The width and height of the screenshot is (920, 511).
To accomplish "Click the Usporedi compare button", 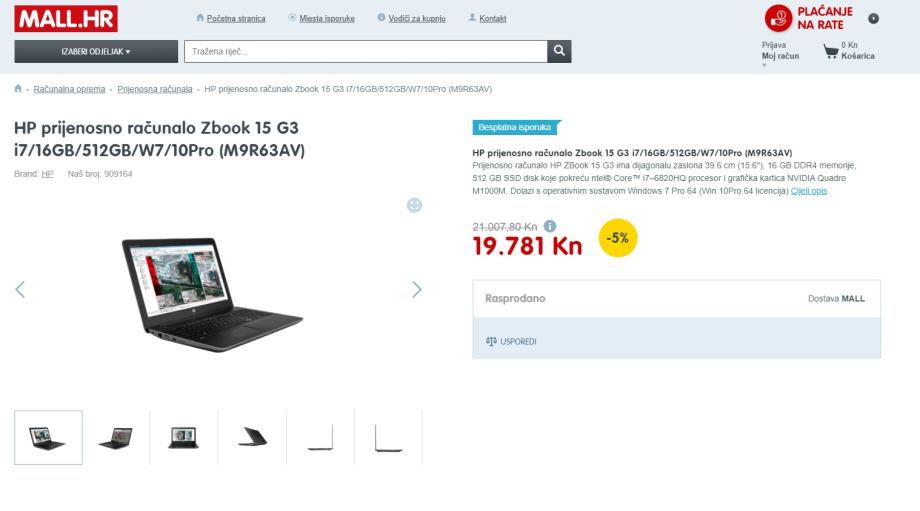I will (x=511, y=341).
